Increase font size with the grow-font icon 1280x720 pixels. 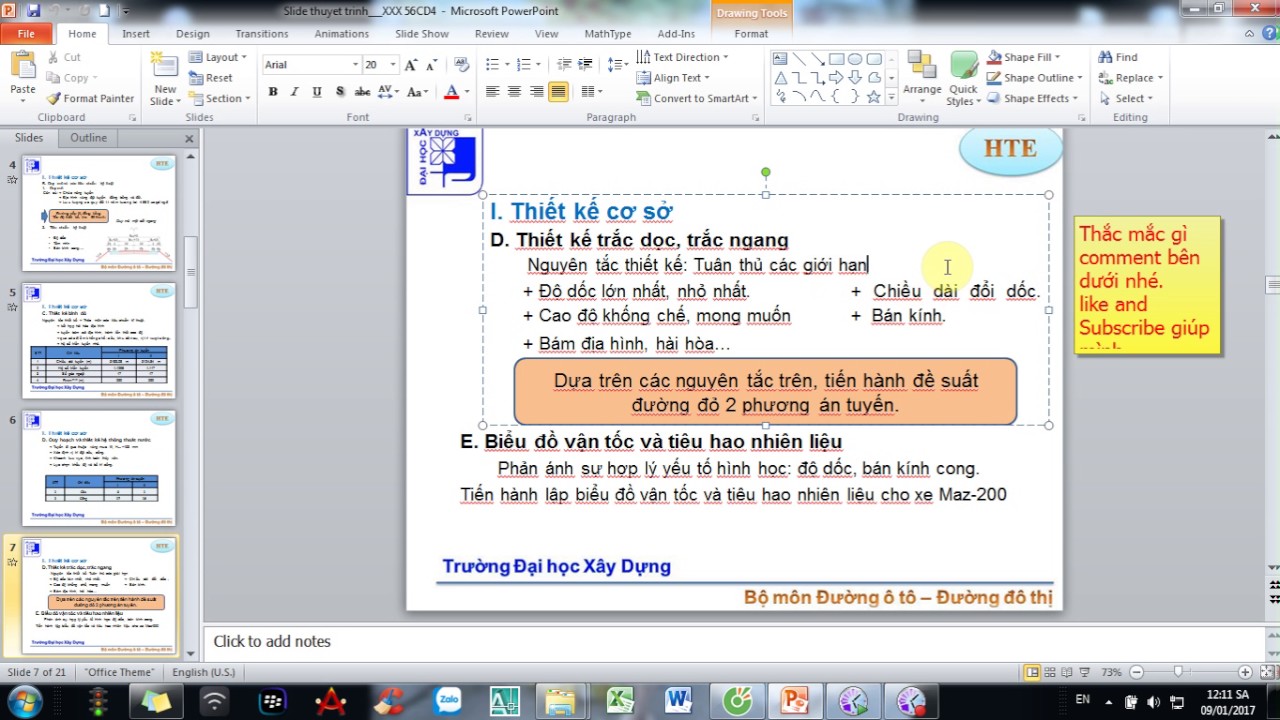(x=410, y=64)
